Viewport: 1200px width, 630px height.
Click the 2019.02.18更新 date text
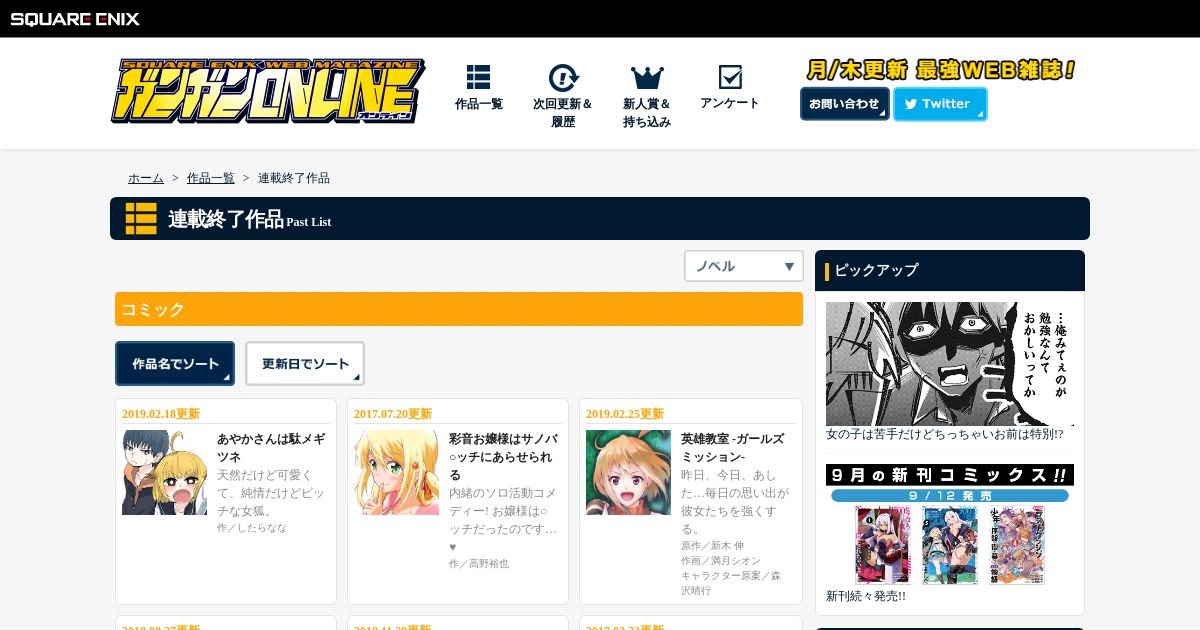[x=161, y=414]
